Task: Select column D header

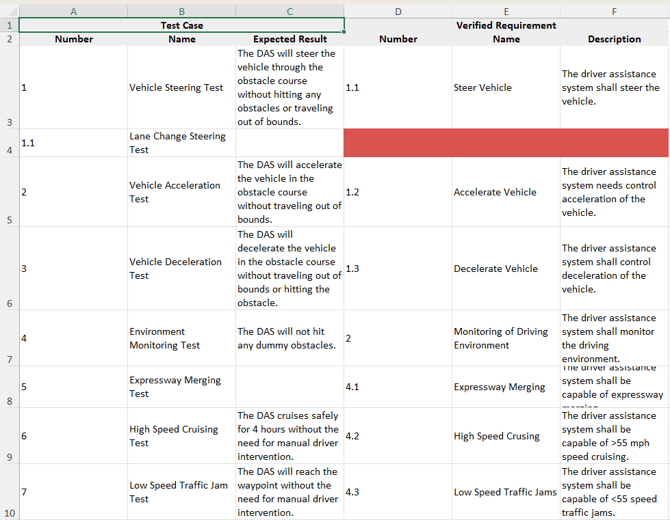Action: (x=398, y=12)
